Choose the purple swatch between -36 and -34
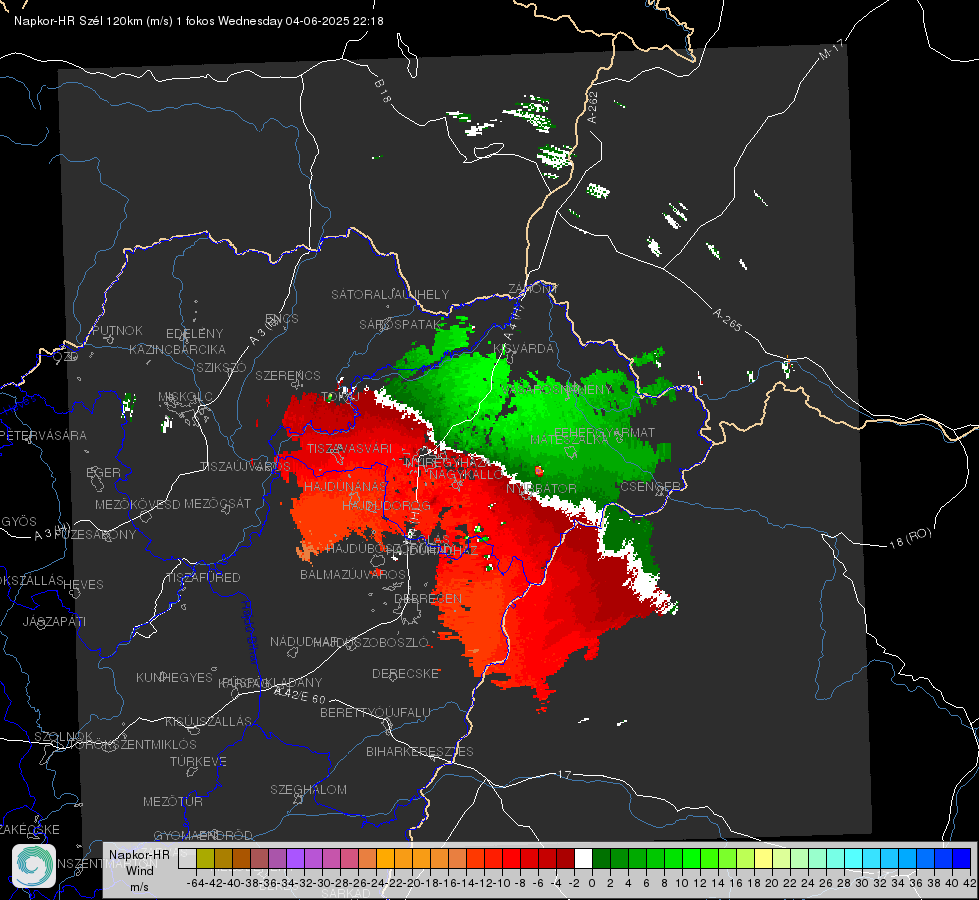 coord(295,858)
